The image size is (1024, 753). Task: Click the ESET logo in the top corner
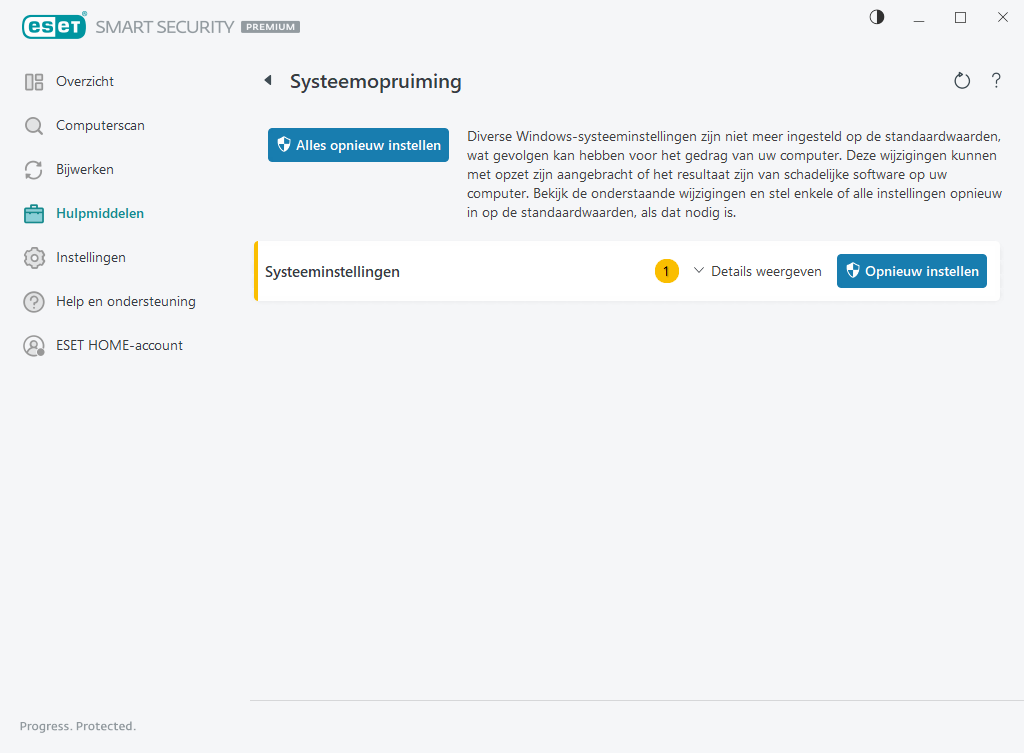pyautogui.click(x=54, y=26)
